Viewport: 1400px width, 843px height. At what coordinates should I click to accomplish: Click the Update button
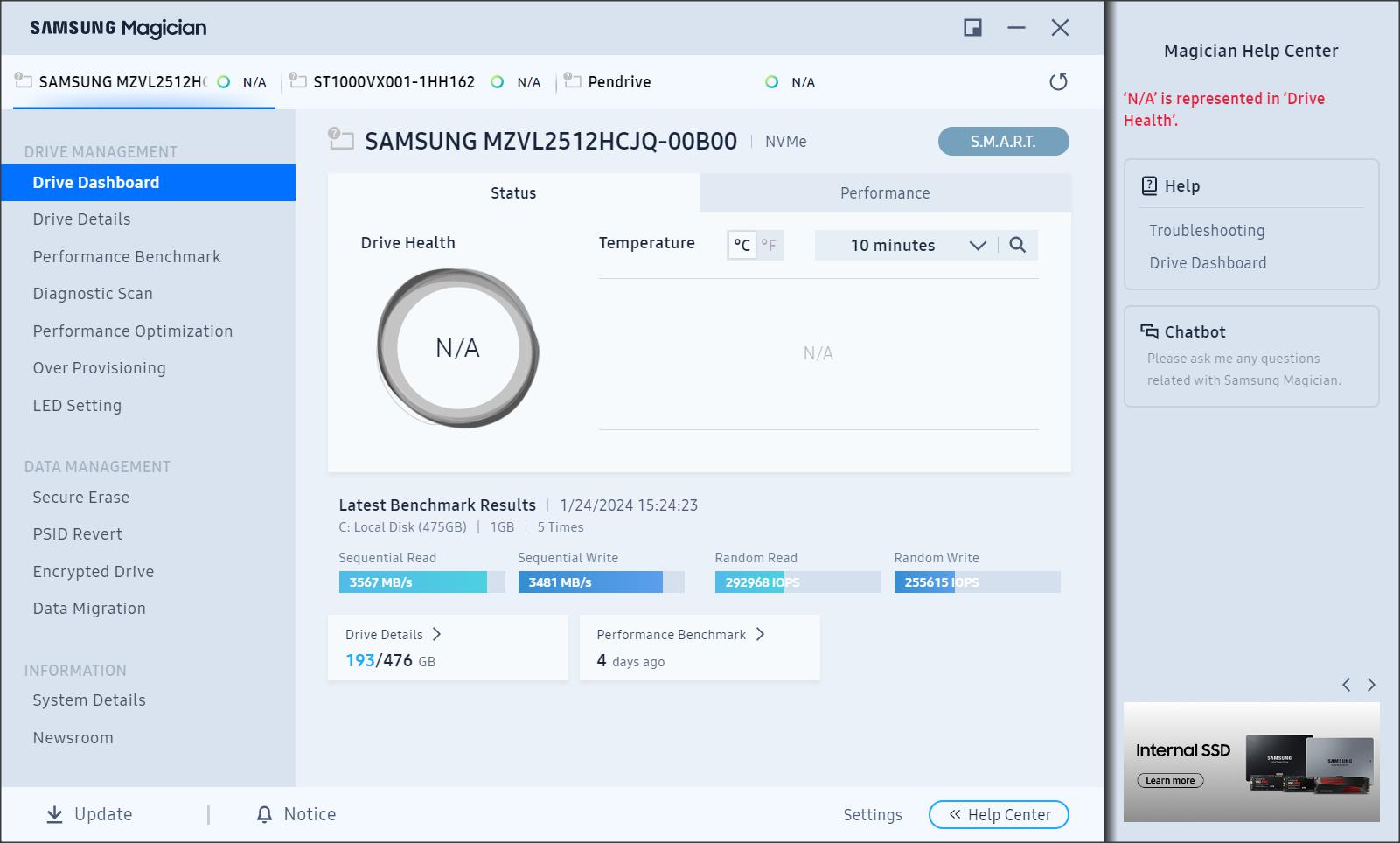coord(89,814)
